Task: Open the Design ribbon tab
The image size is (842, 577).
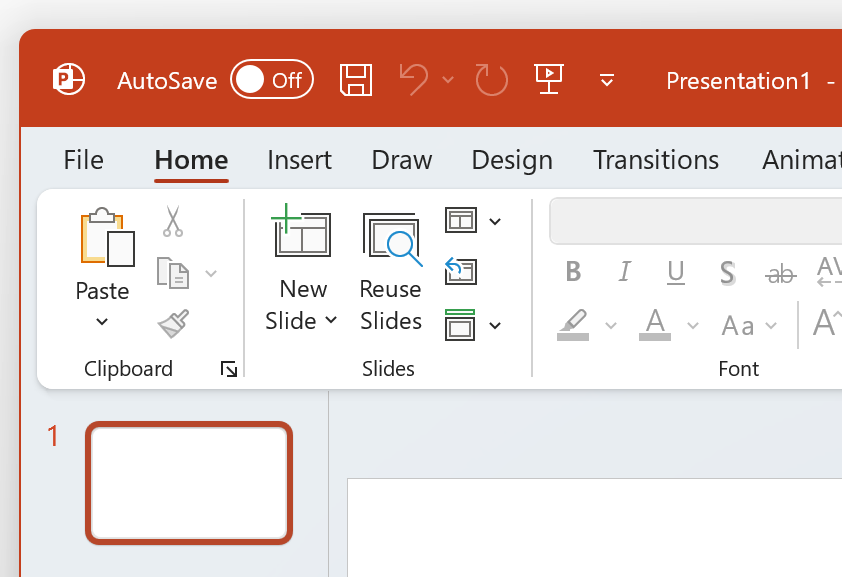Action: pyautogui.click(x=511, y=160)
